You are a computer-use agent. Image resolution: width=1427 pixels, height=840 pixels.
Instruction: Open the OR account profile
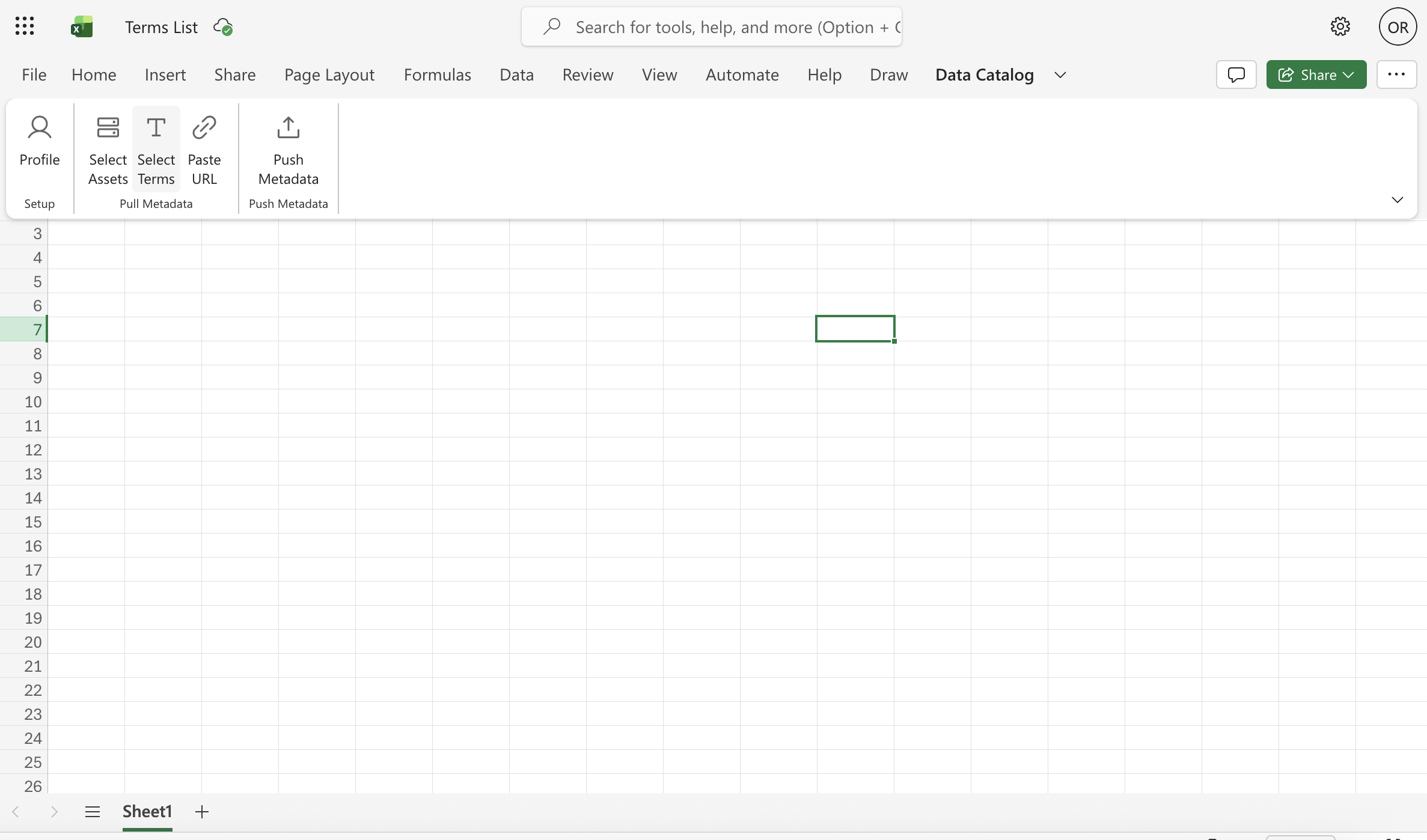click(1398, 27)
